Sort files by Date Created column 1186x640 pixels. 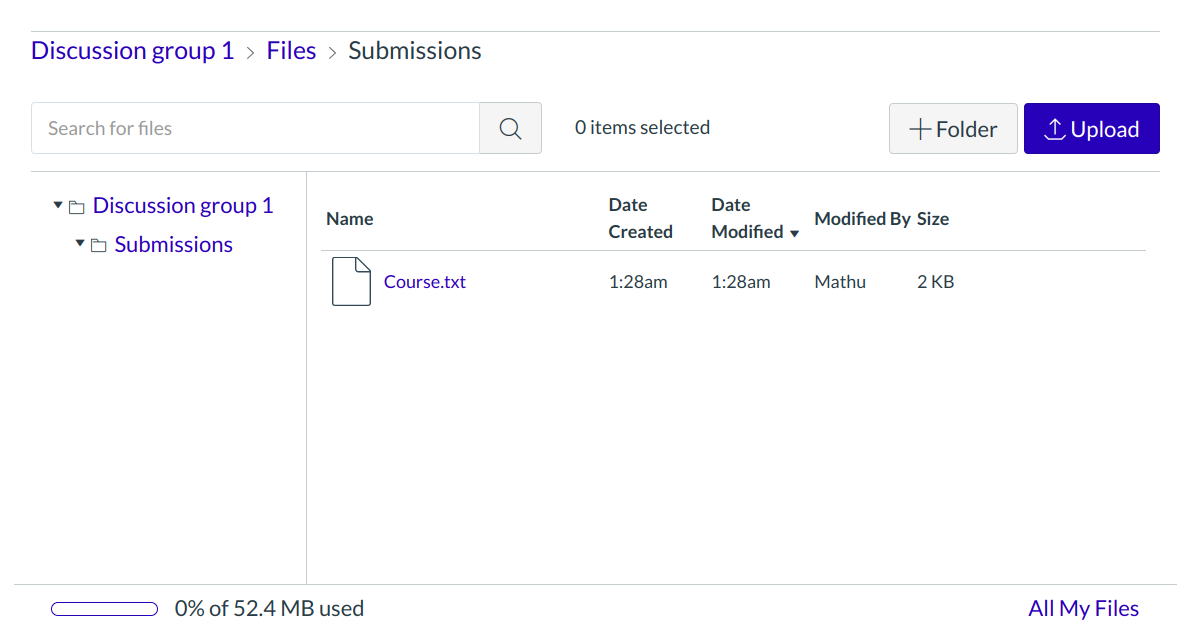tap(640, 218)
